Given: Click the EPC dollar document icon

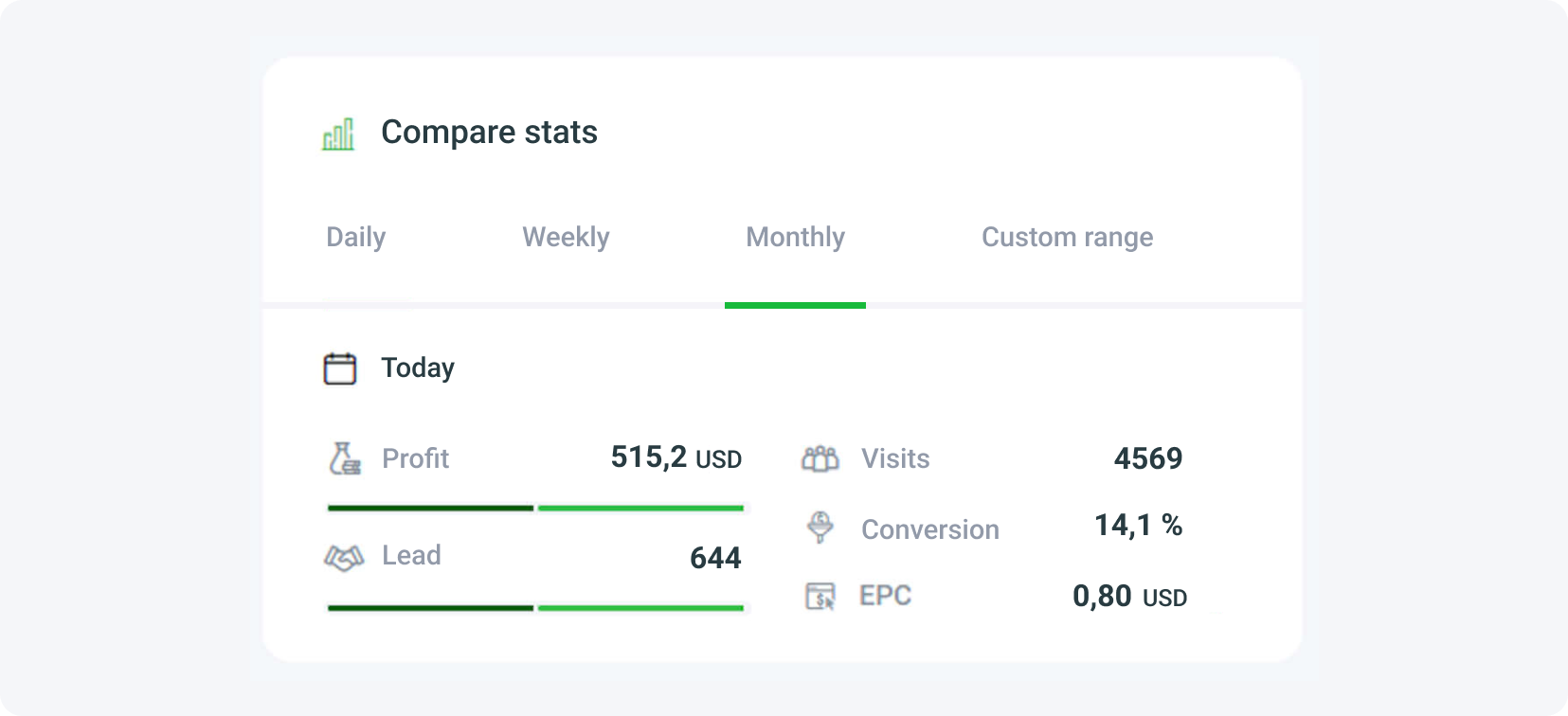Looking at the screenshot, I should tap(821, 596).
